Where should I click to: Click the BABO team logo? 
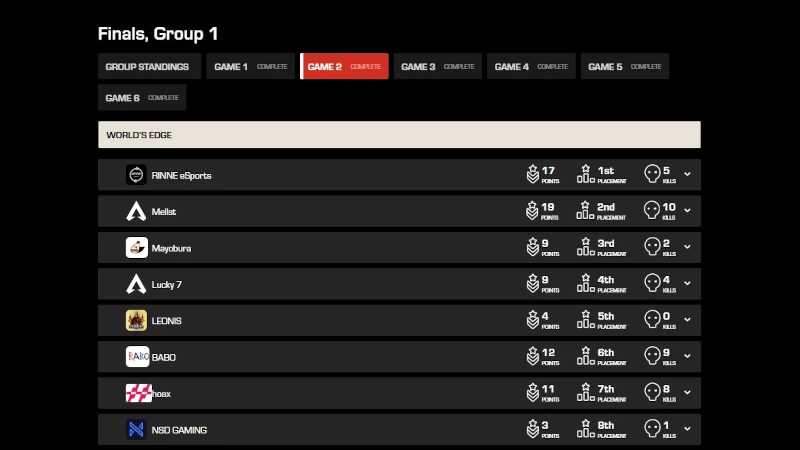[137, 357]
